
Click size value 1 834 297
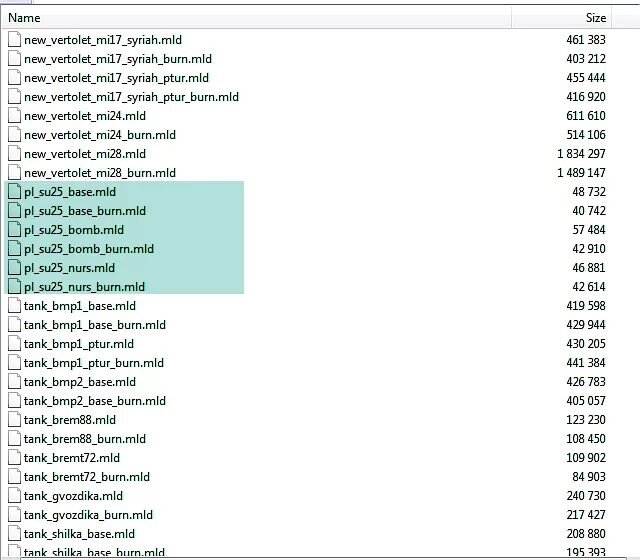coord(581,154)
